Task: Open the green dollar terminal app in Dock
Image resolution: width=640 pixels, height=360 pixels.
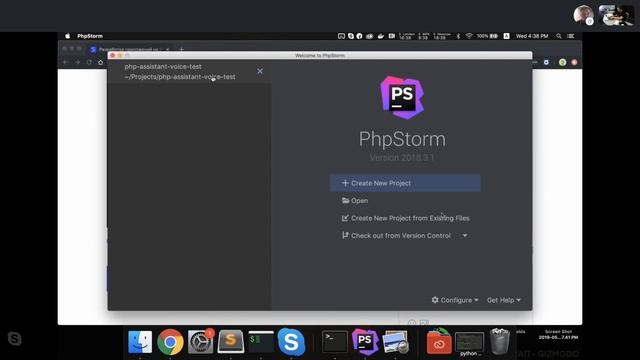Action: [x=261, y=342]
